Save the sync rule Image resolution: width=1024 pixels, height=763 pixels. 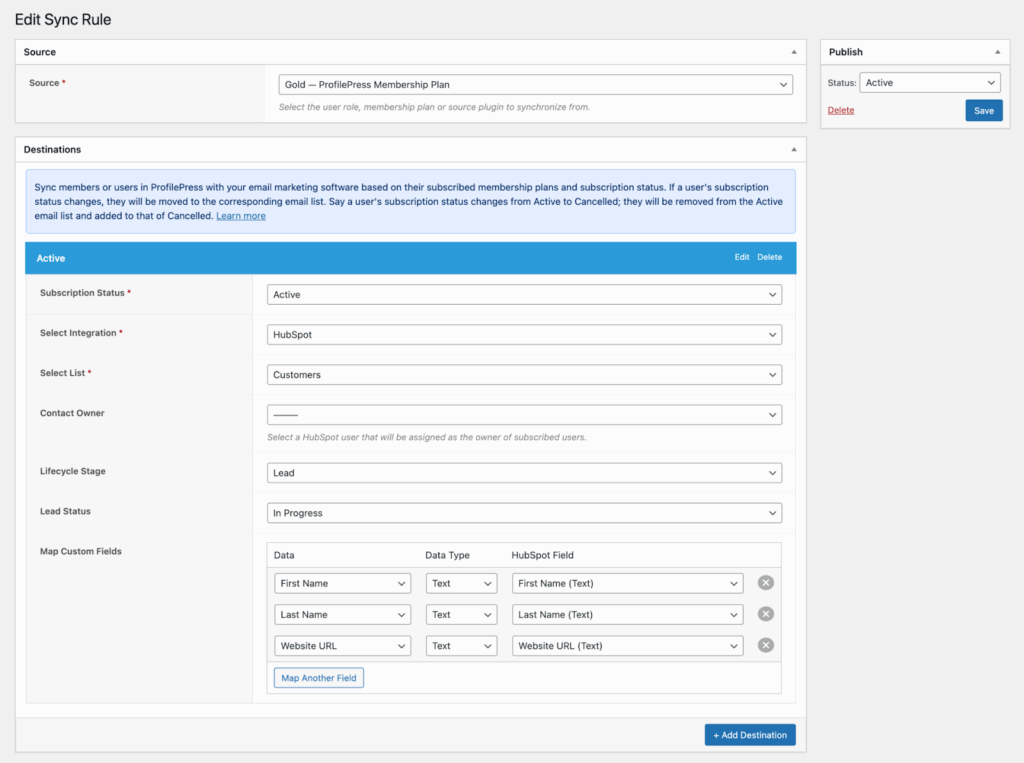pyautogui.click(x=983, y=110)
